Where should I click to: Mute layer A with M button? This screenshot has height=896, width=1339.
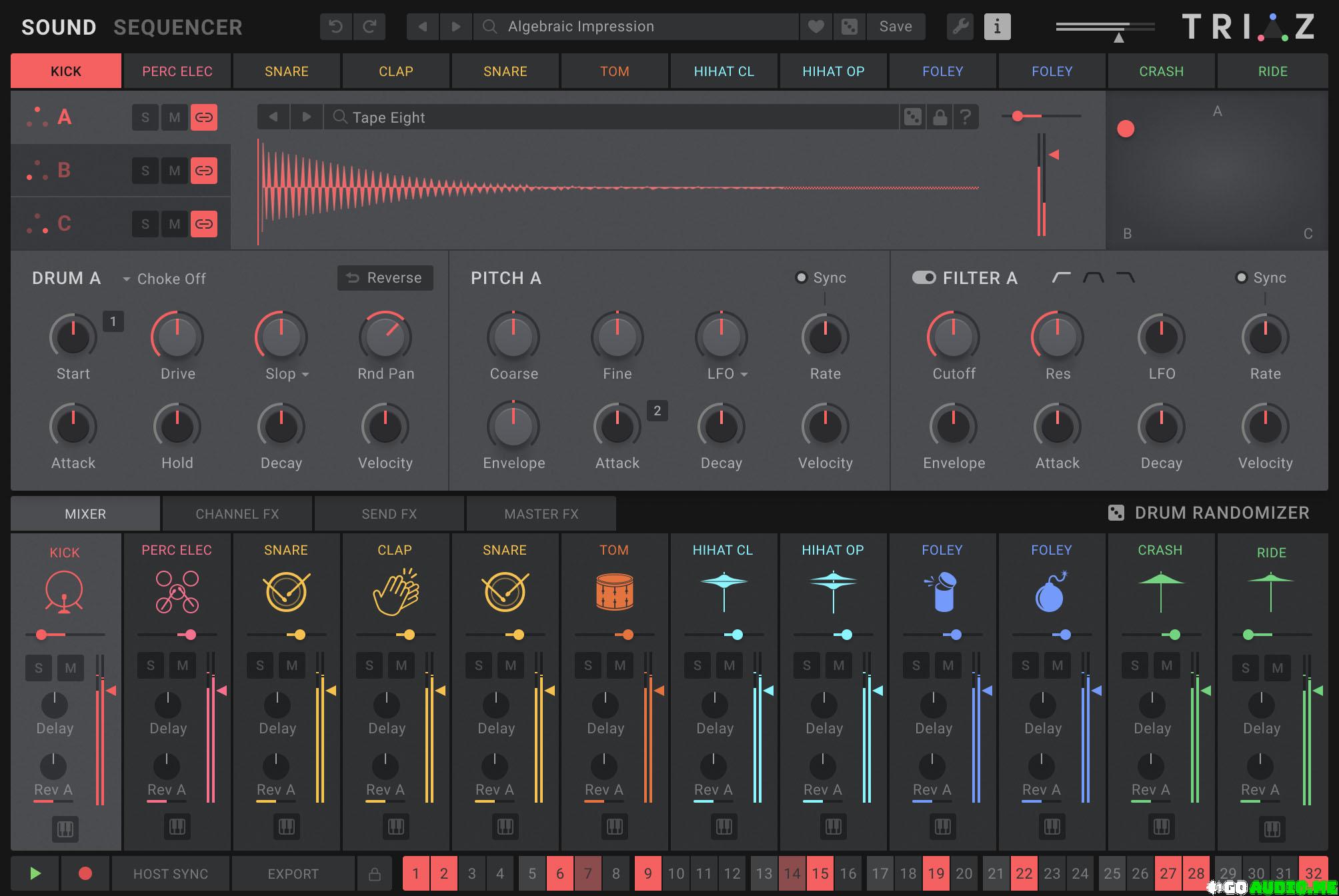pos(175,117)
